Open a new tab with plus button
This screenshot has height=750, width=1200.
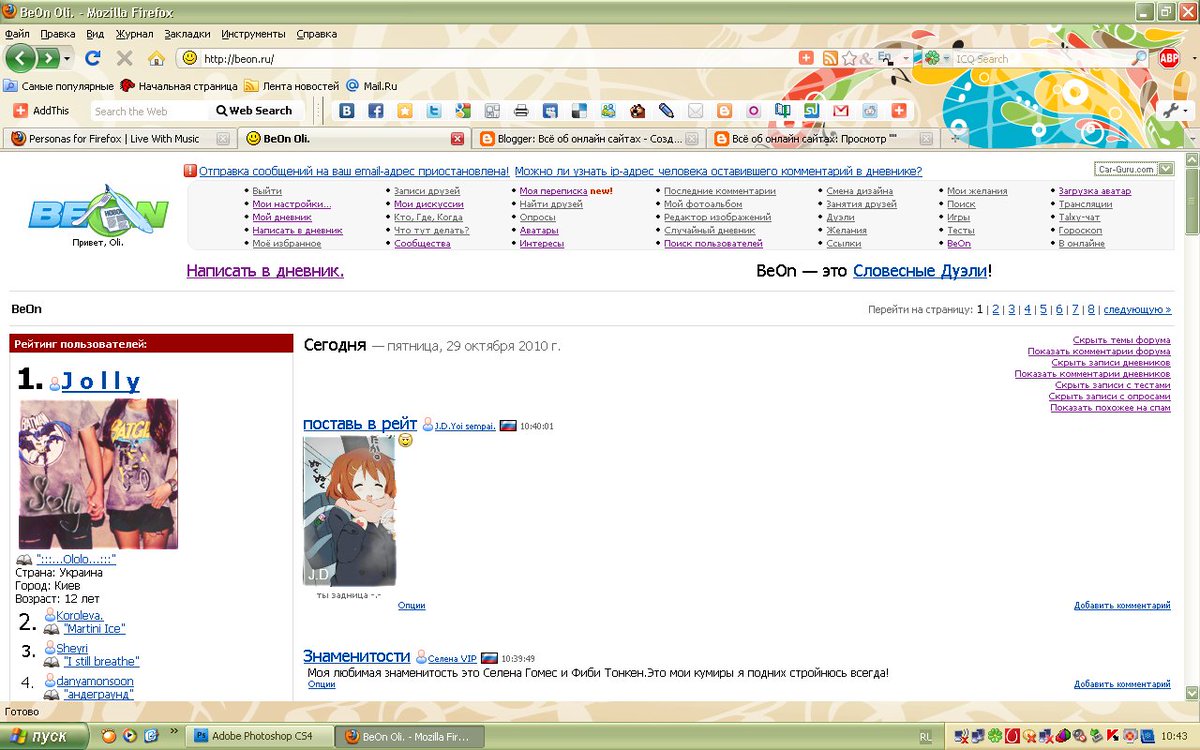pyautogui.click(x=955, y=138)
